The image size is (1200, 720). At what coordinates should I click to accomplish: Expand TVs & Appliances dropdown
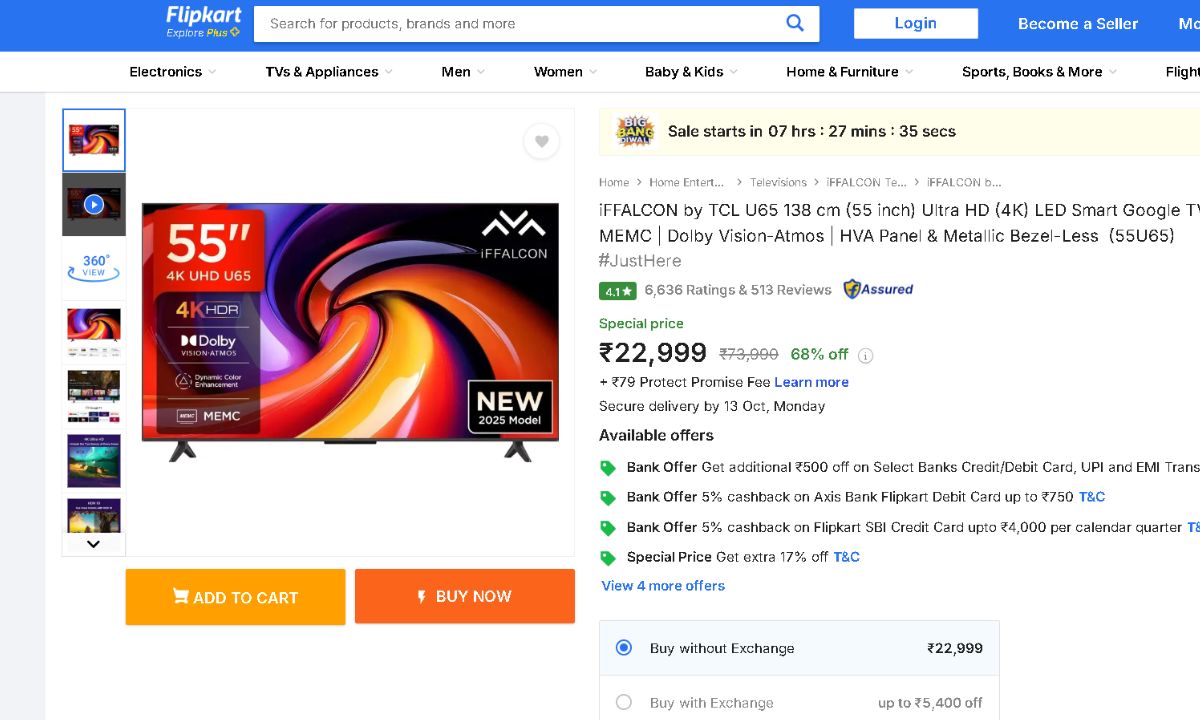329,72
